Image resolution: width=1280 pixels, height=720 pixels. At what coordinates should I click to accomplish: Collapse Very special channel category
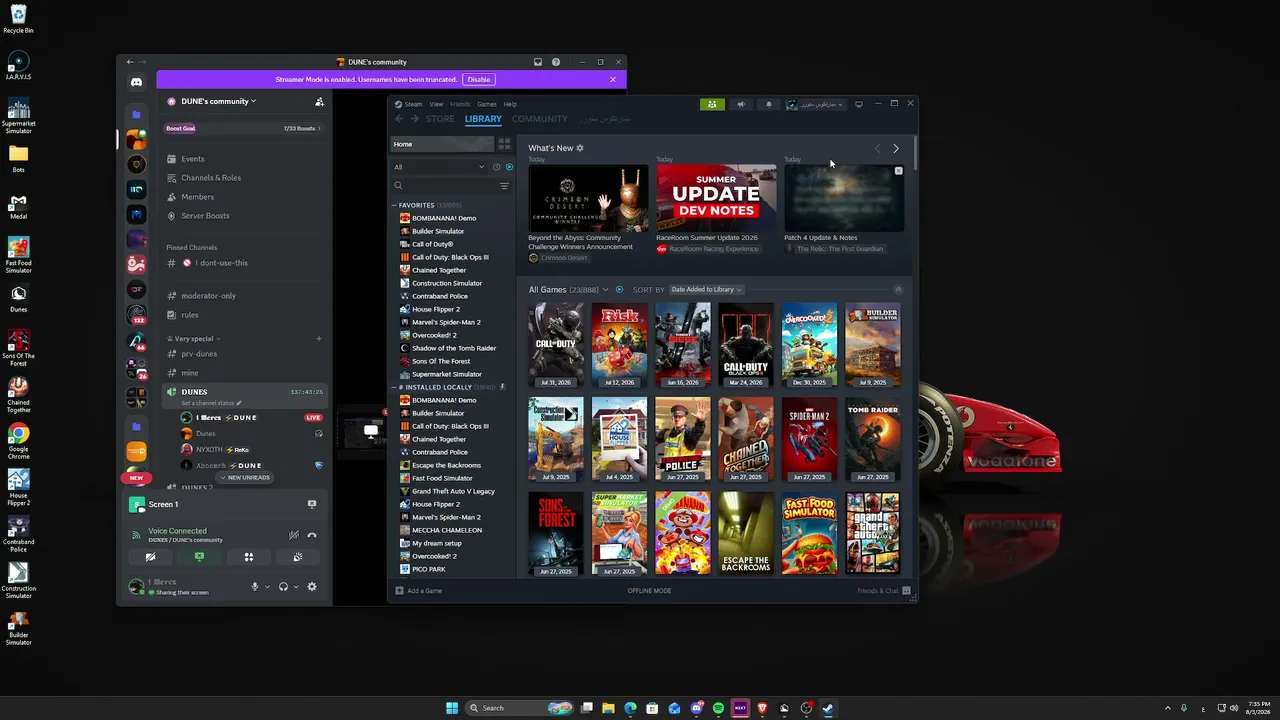point(195,339)
